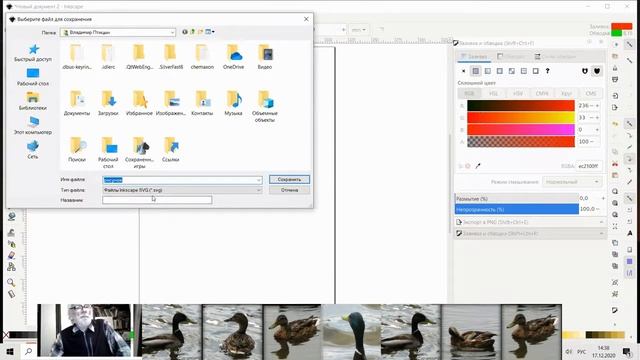Click the top snapping icon in snap bar
The height and width of the screenshot is (360, 640).
pyautogui.click(x=630, y=44)
